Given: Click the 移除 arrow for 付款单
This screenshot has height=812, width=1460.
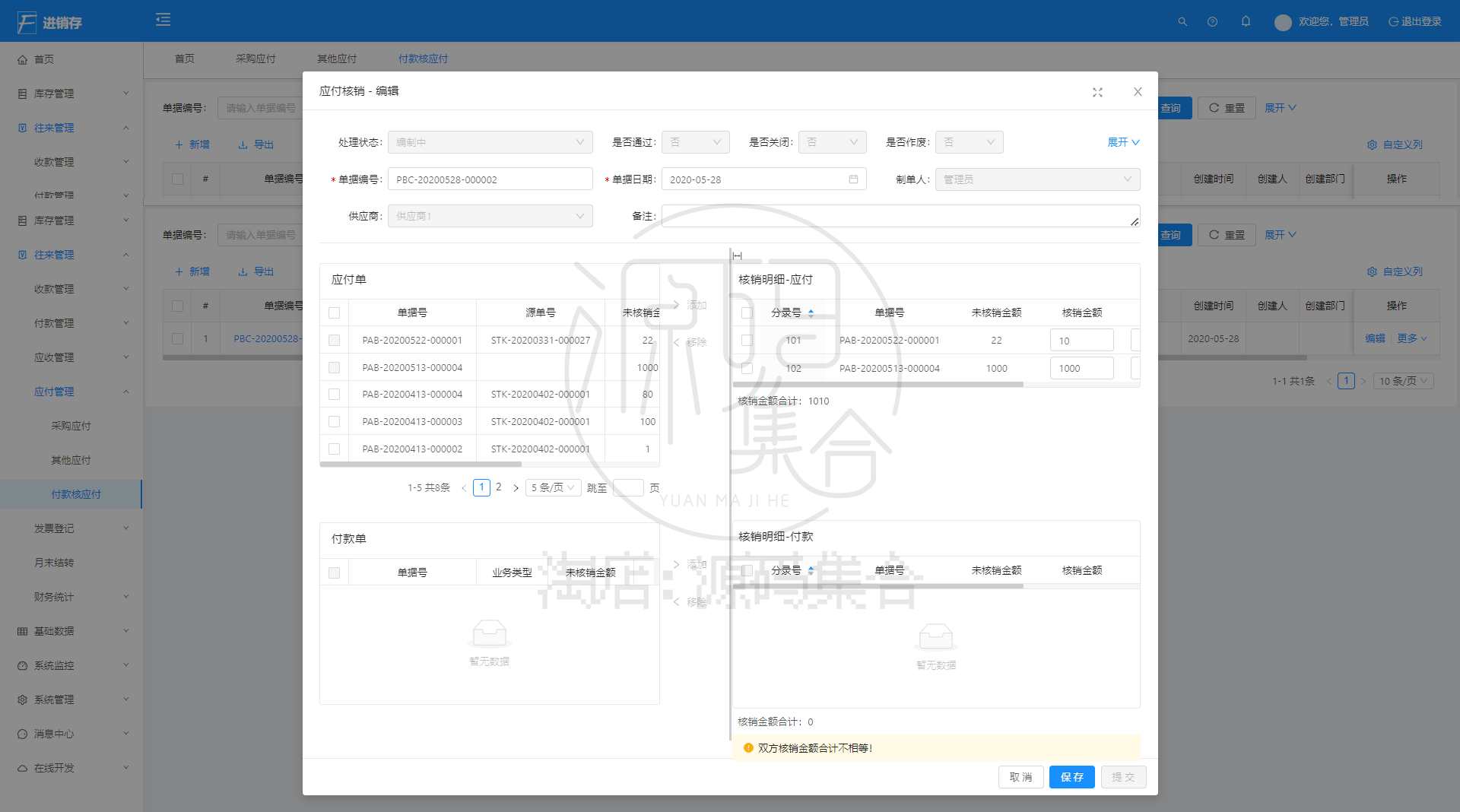Looking at the screenshot, I should click(x=690, y=602).
